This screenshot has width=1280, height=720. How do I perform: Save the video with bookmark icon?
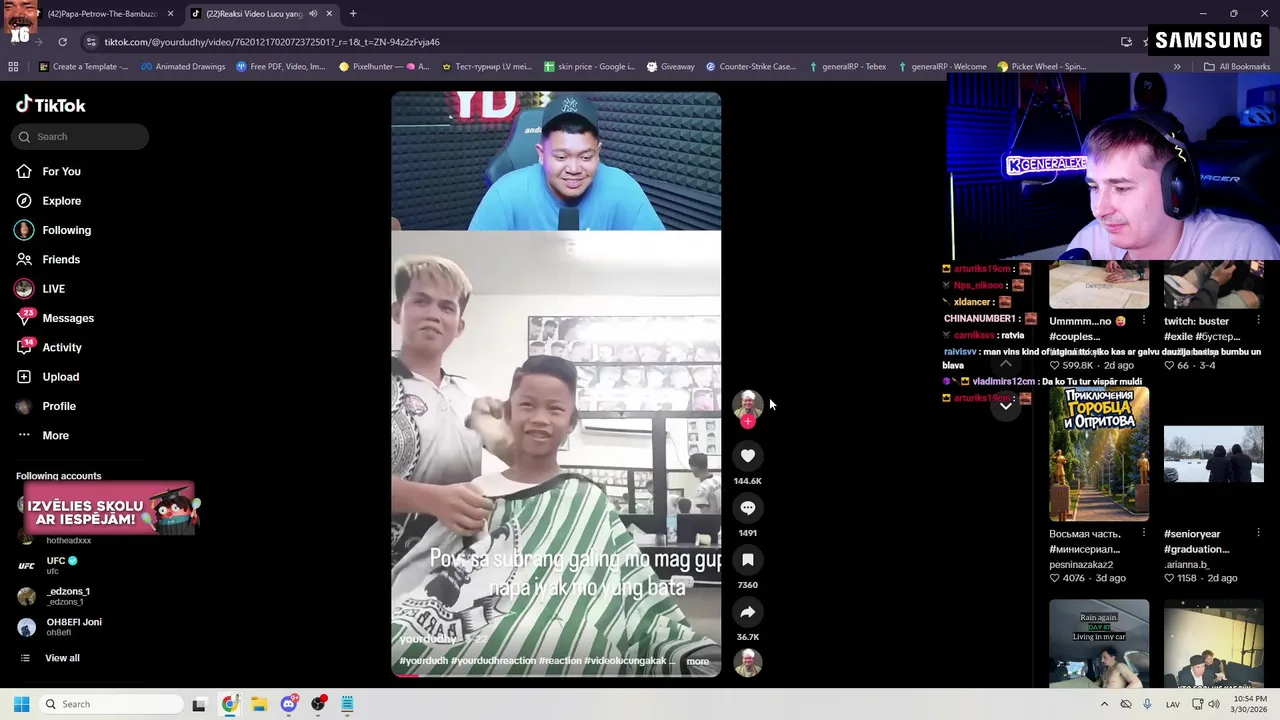click(x=748, y=560)
